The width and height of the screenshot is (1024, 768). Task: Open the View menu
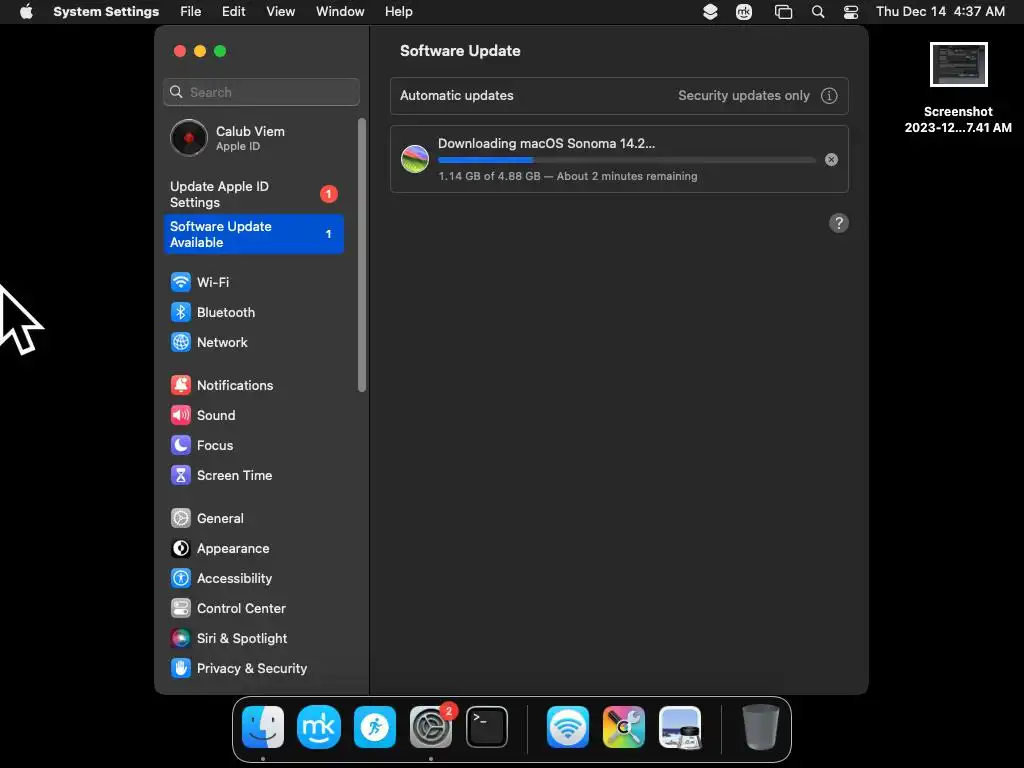click(x=280, y=12)
